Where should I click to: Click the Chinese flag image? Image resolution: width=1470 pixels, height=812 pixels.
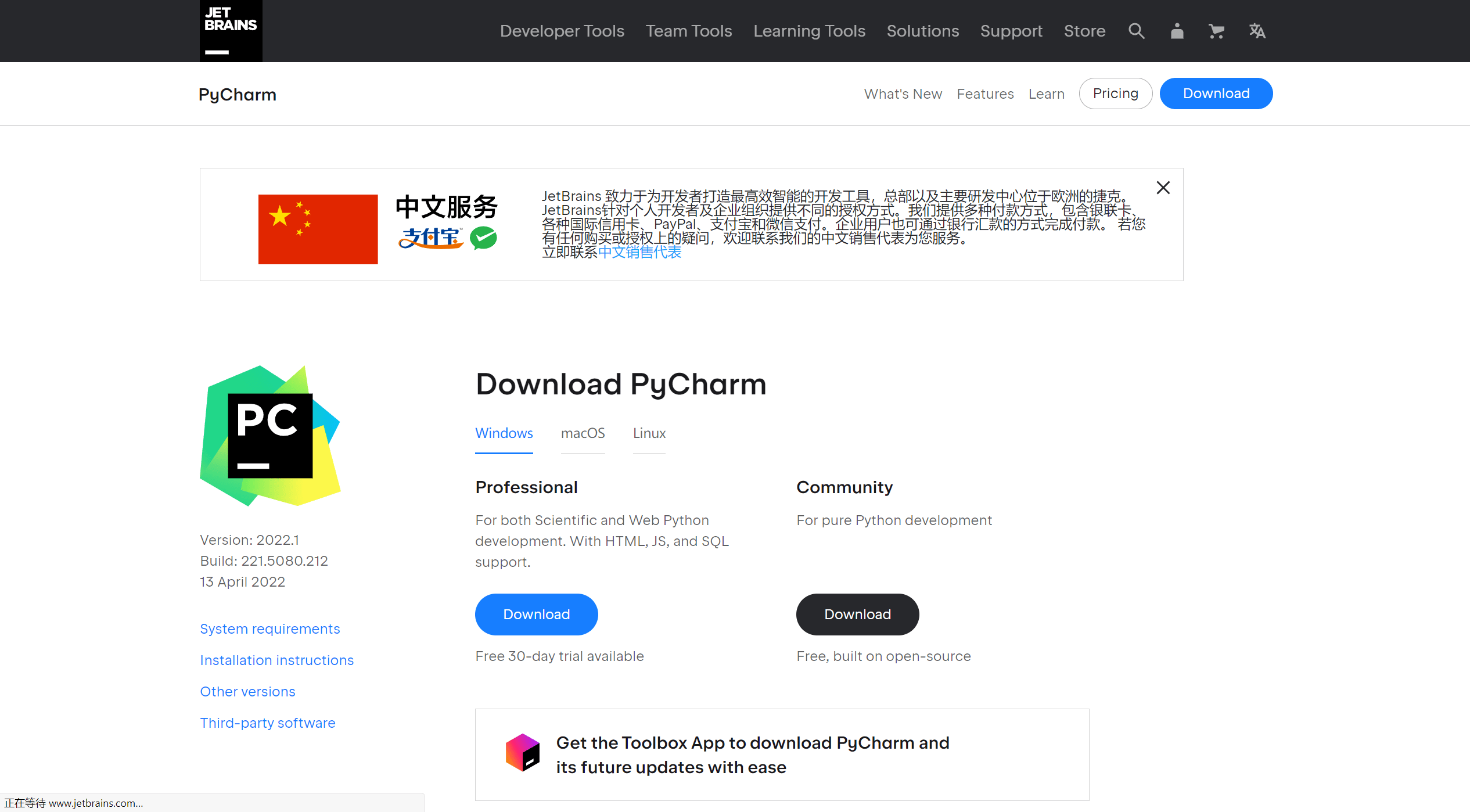point(318,229)
